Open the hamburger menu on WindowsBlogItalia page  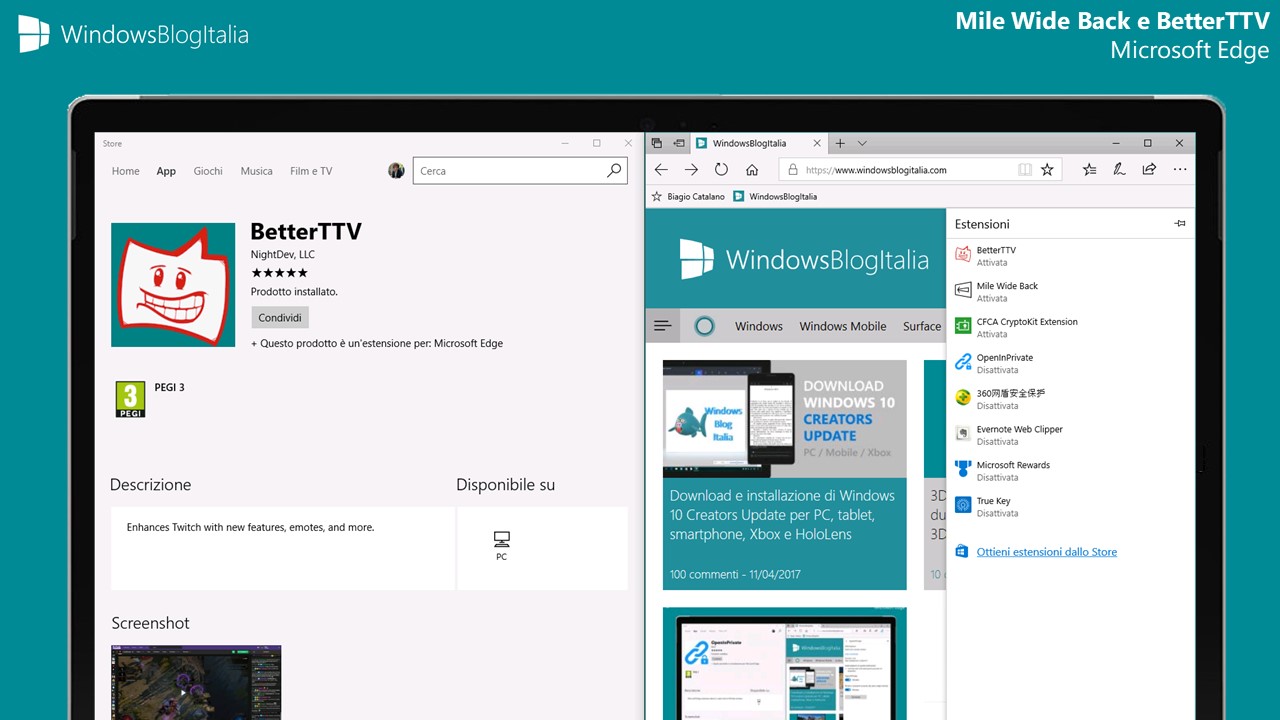click(662, 326)
